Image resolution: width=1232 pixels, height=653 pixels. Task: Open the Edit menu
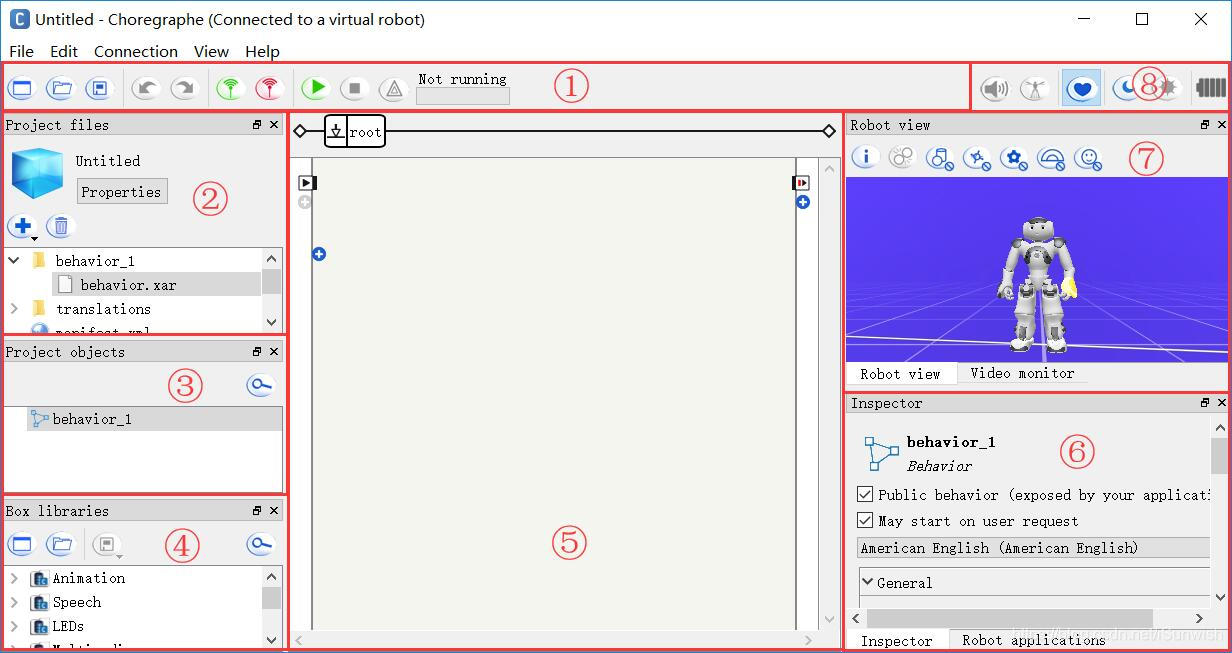click(x=64, y=51)
